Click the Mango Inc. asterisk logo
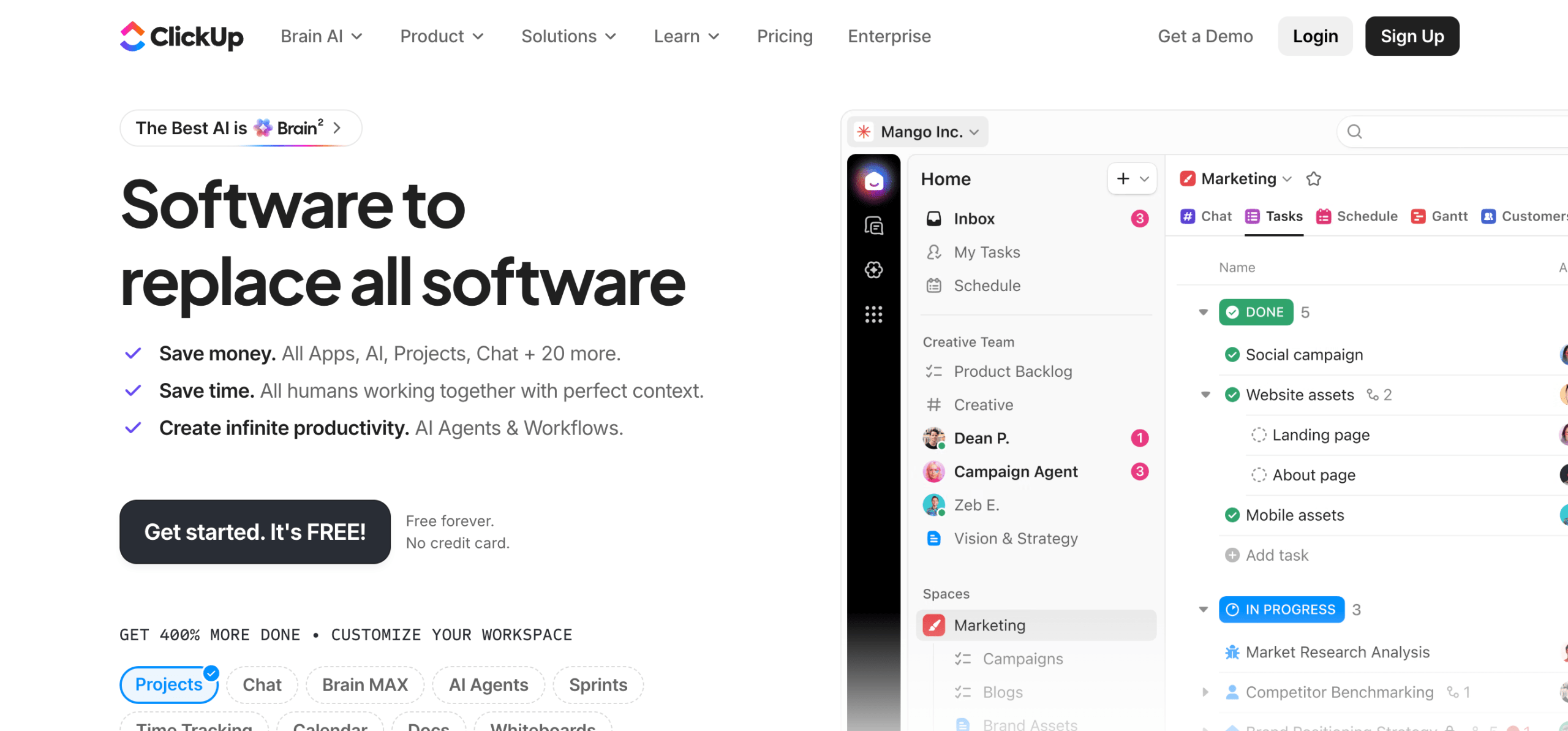This screenshot has height=731, width=1568. pyautogui.click(x=864, y=132)
